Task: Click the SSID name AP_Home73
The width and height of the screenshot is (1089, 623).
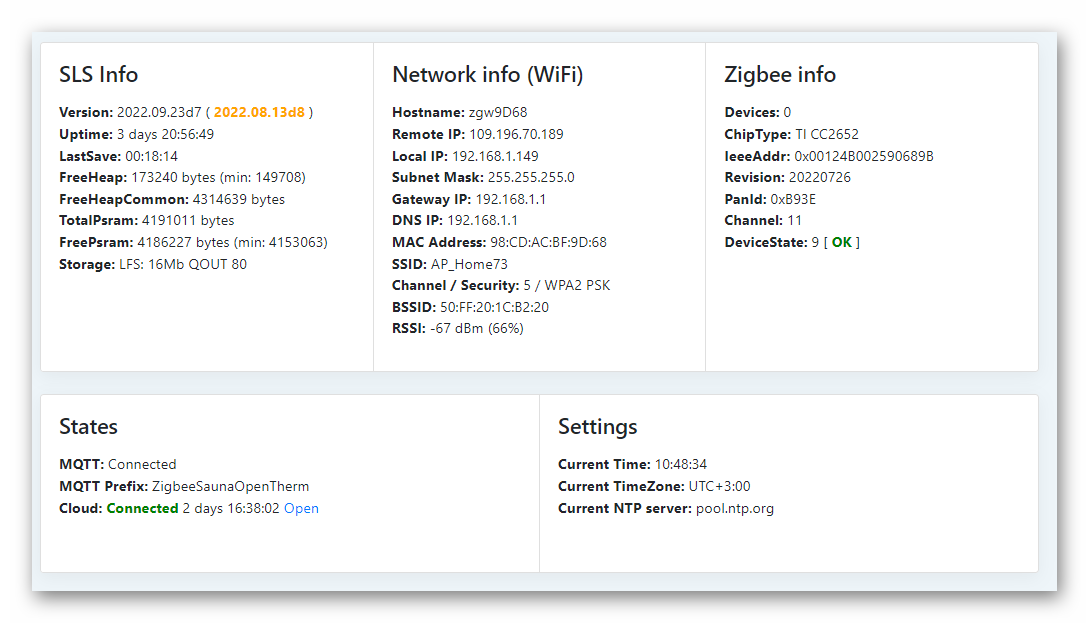Action: click(469, 264)
